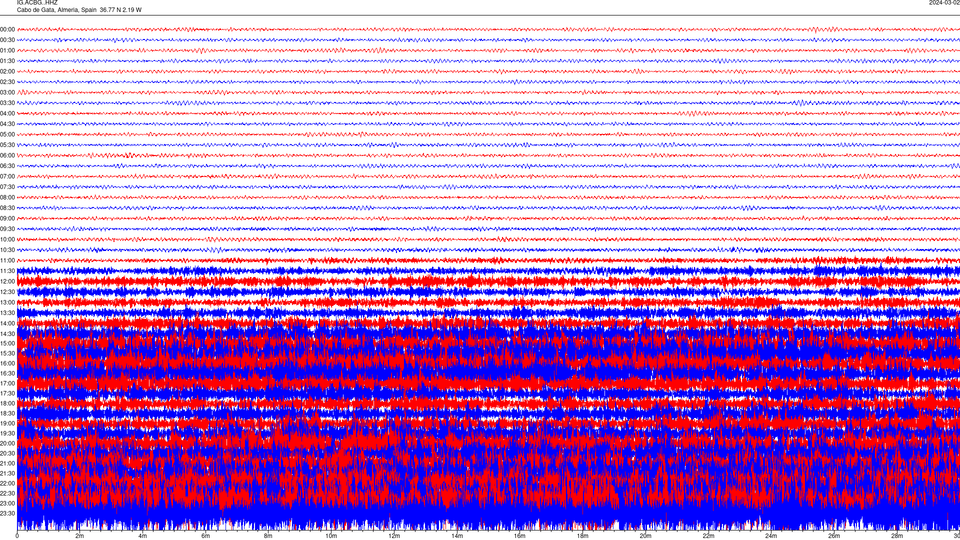This screenshot has height=540, width=960.
Task: Select the 06:30 time row label
Action: (7, 165)
